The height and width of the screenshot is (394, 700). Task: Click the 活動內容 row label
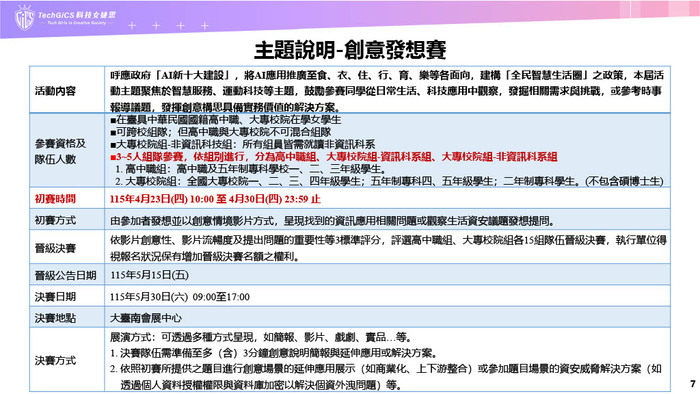55,91
